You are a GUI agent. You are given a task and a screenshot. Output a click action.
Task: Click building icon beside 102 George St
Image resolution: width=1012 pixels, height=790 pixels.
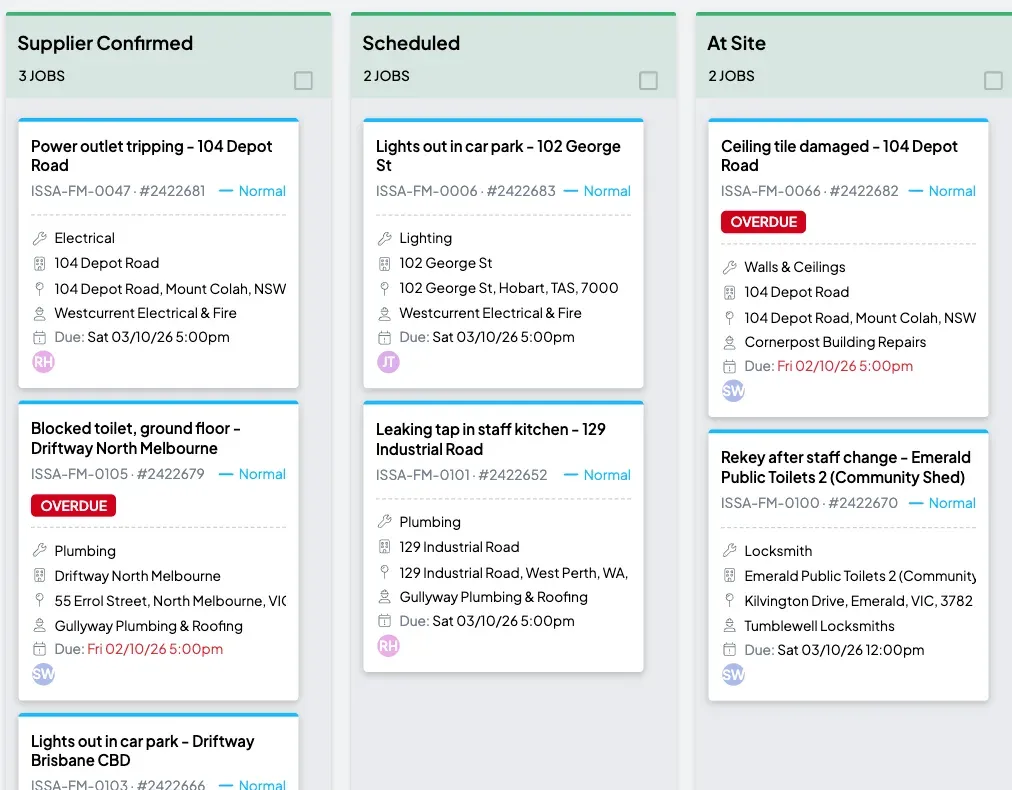385,263
